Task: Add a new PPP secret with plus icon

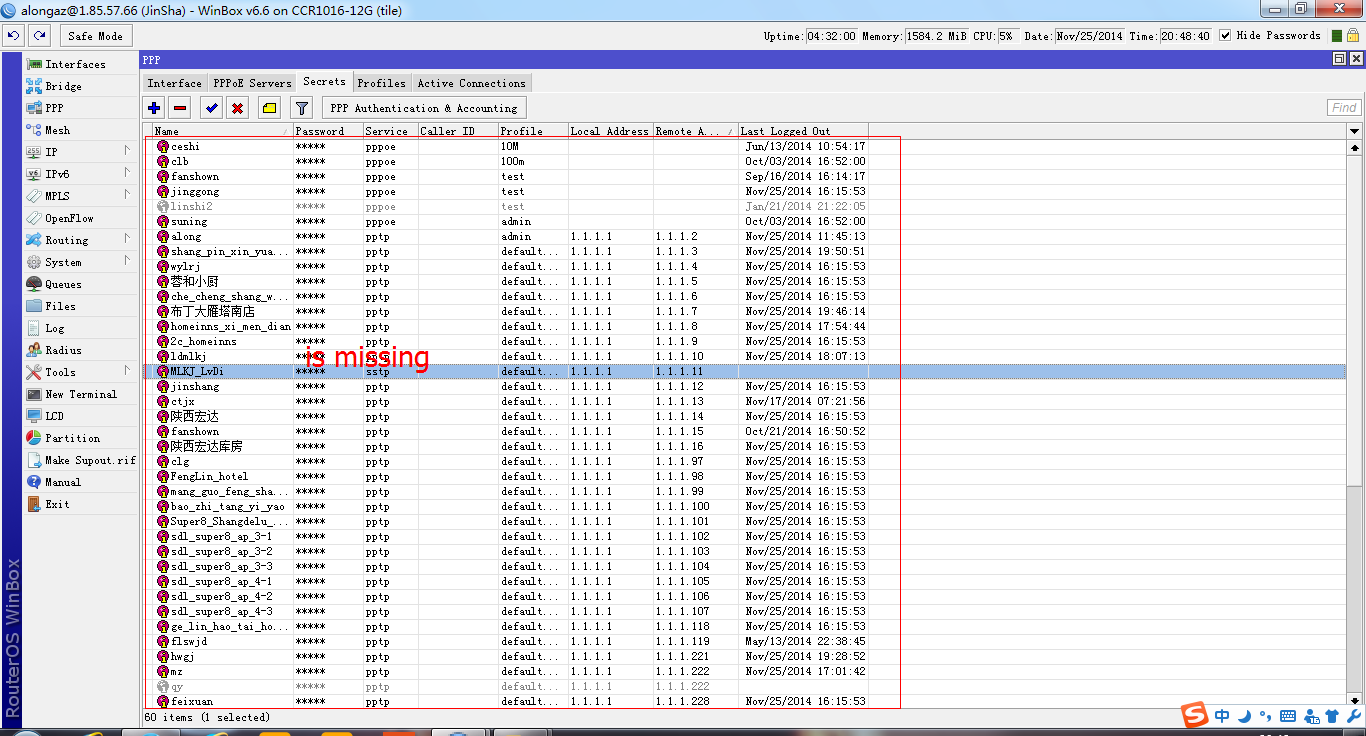Action: point(154,108)
